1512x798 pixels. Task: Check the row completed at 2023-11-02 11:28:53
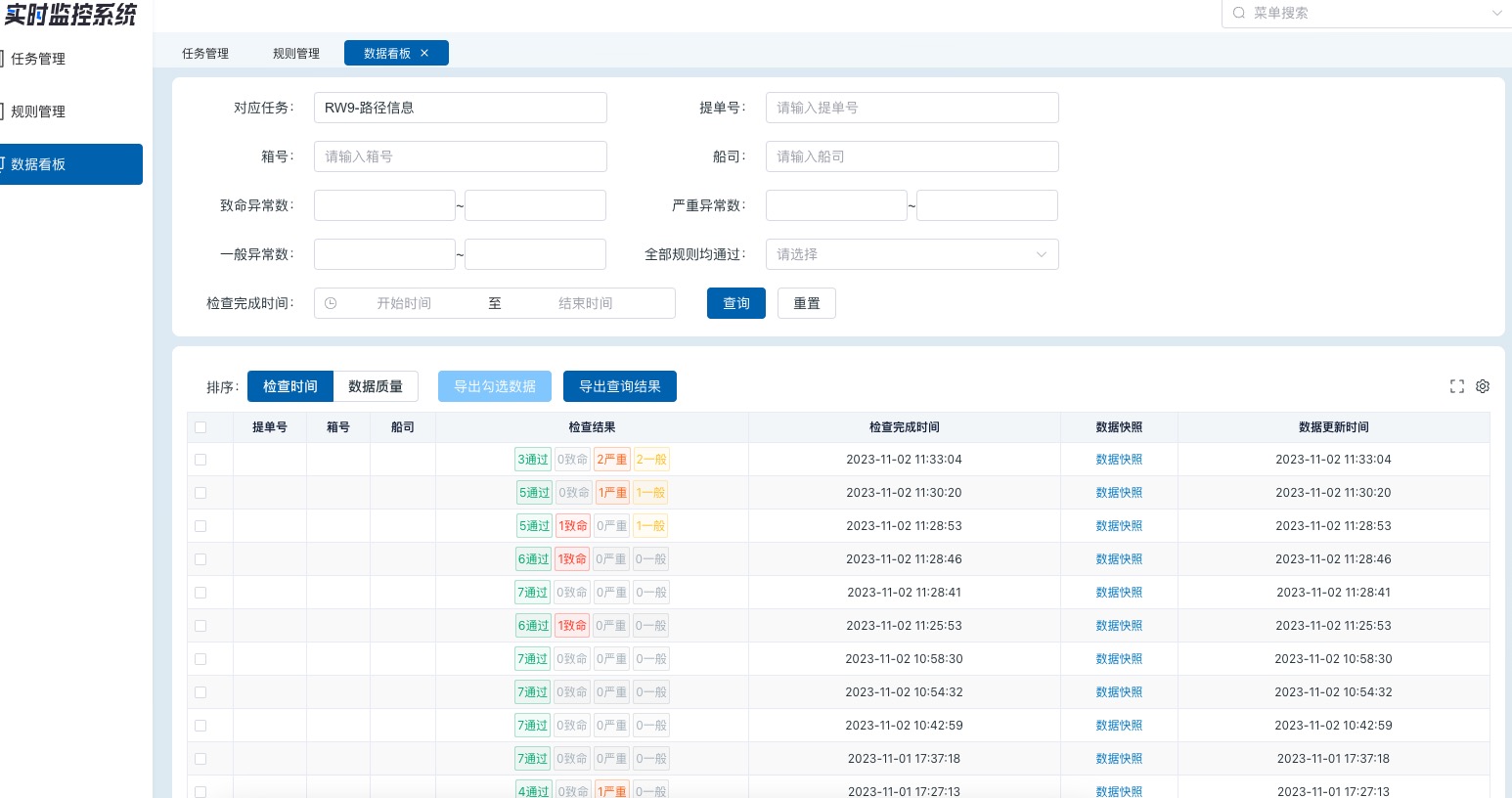pyautogui.click(x=200, y=526)
